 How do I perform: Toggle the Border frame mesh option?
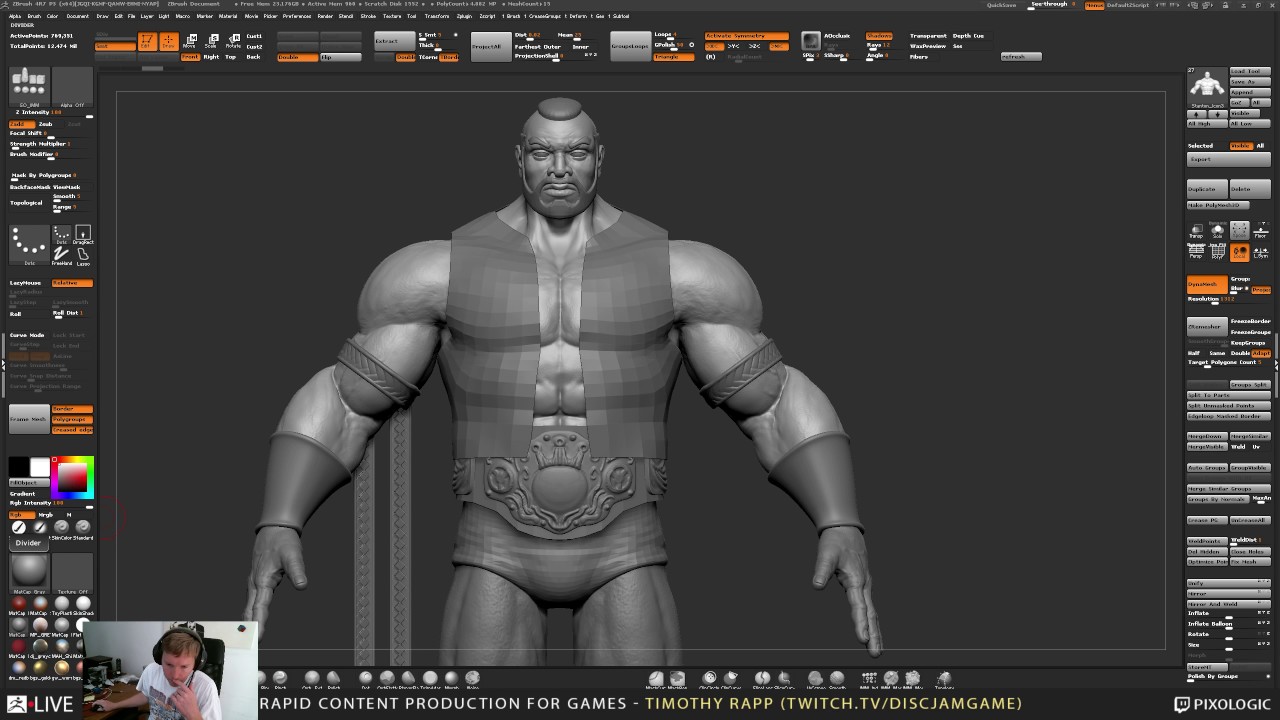[72, 409]
